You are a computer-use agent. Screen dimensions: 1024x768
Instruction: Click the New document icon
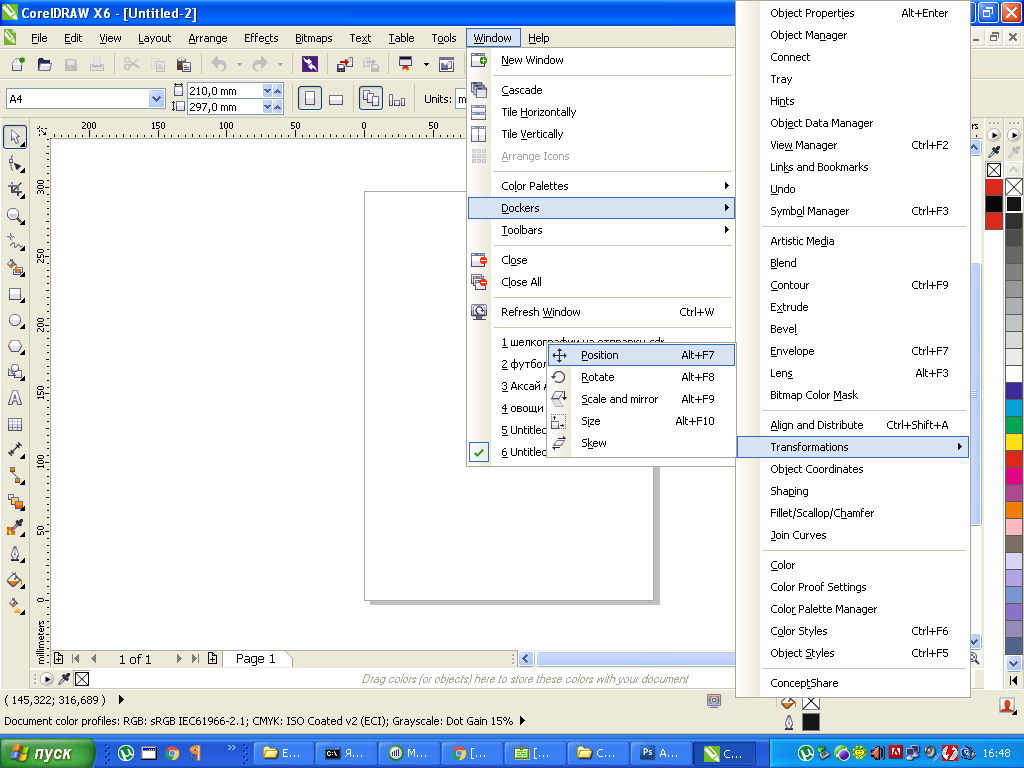18,64
